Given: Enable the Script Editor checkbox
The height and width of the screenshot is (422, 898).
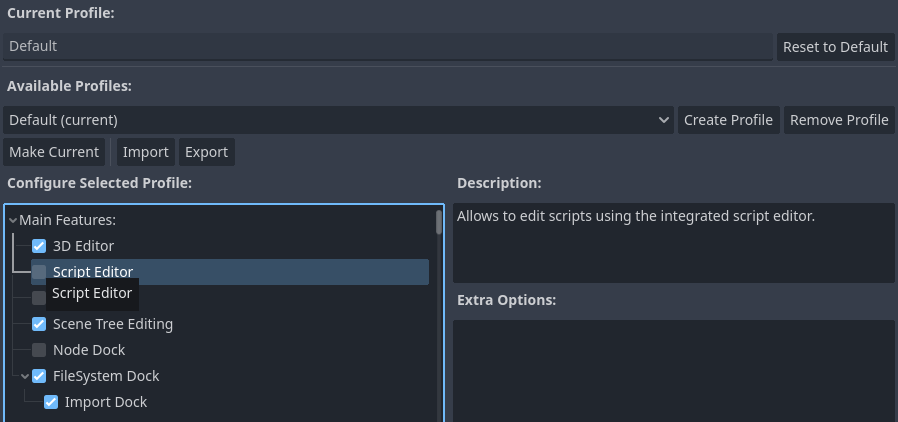Looking at the screenshot, I should coord(39,272).
